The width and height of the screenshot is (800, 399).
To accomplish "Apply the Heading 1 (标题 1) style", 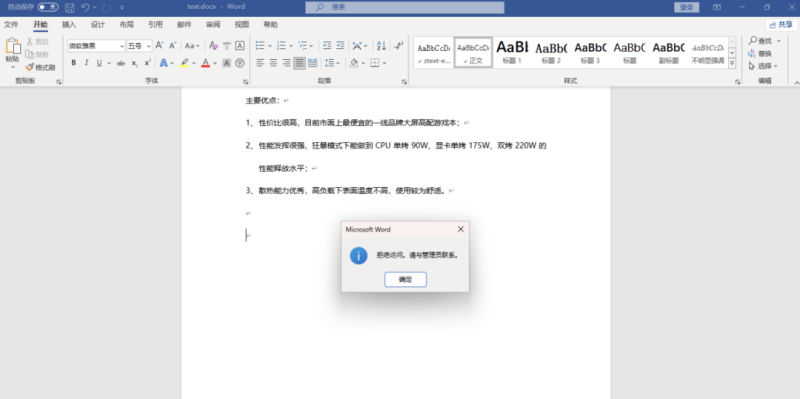I will point(512,52).
